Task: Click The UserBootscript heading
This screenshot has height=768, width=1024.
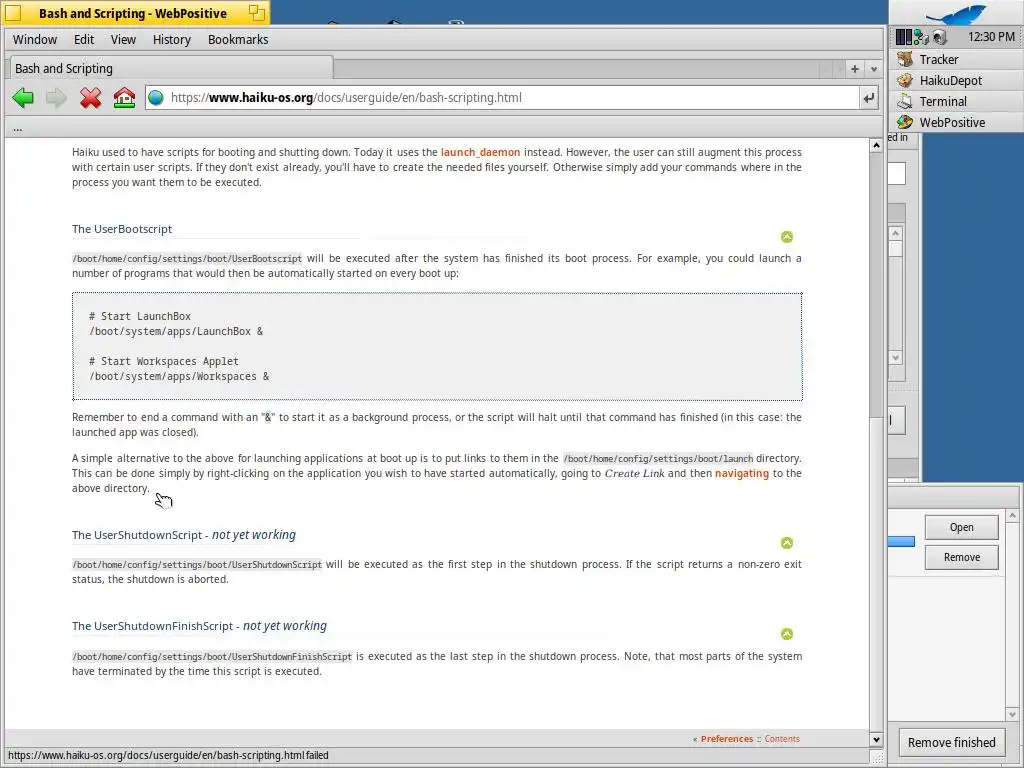Action: 122,229
